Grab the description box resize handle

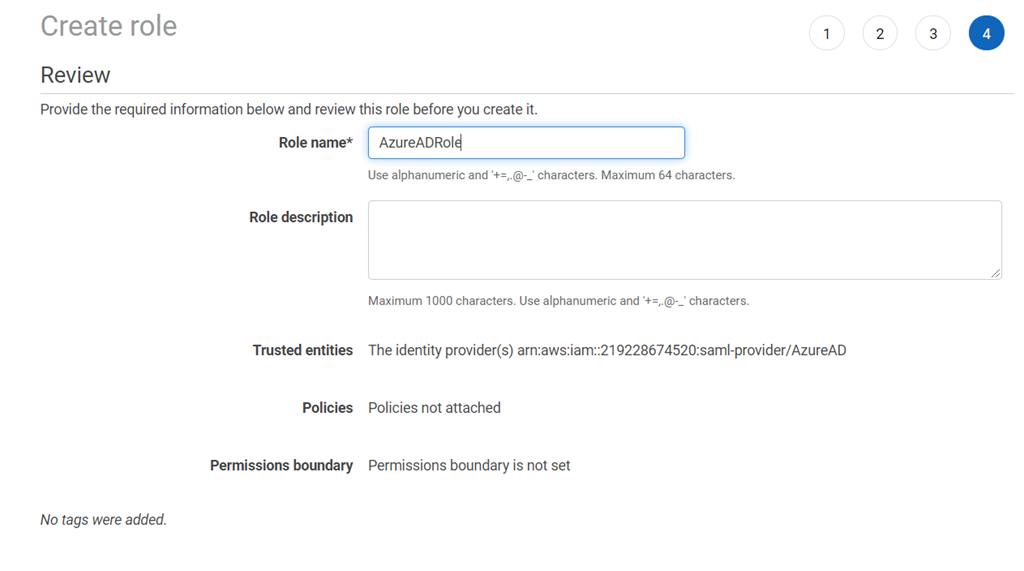point(995,273)
